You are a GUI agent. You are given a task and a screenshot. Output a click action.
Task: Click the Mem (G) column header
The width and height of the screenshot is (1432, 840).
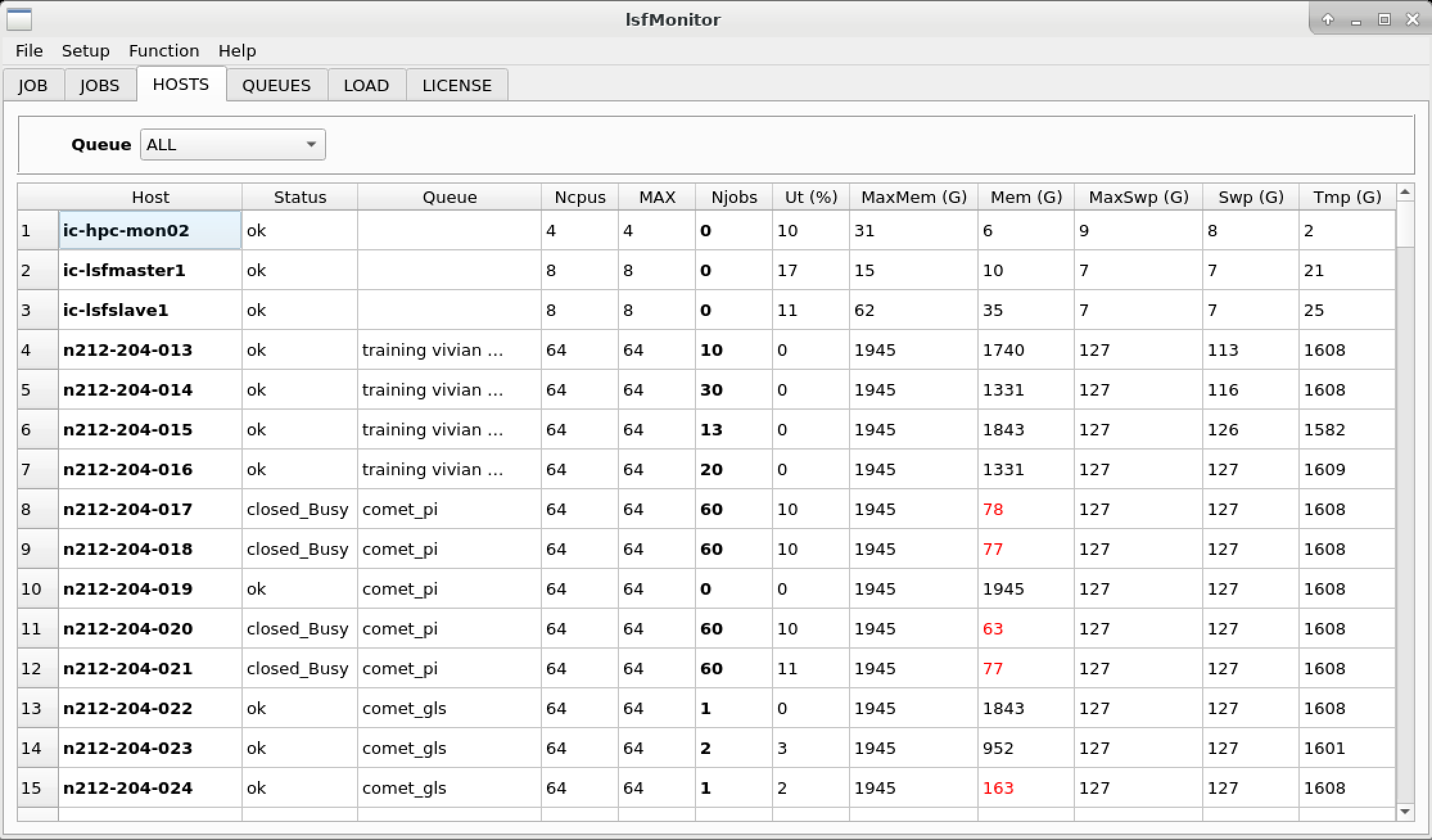[x=1026, y=197]
